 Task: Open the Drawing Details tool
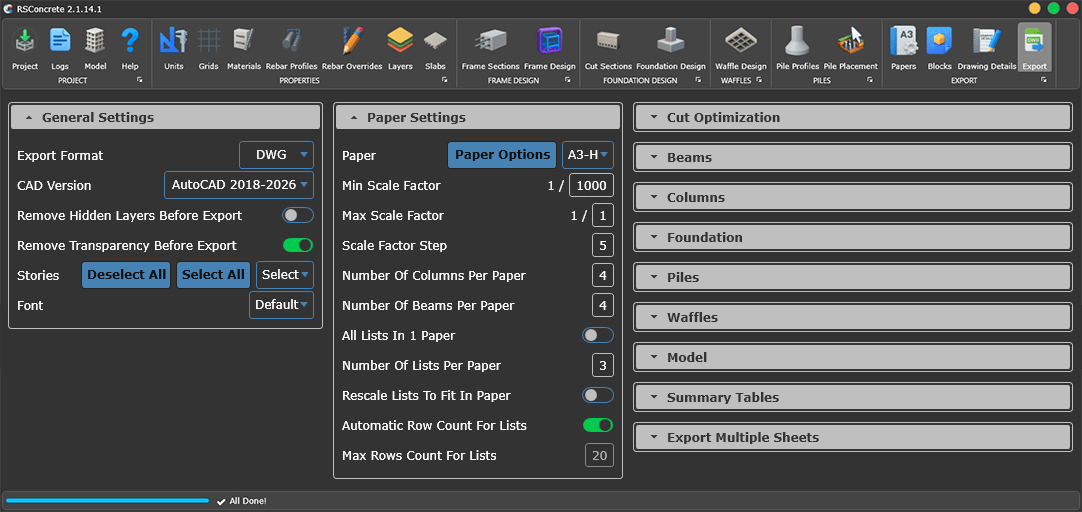(x=986, y=47)
